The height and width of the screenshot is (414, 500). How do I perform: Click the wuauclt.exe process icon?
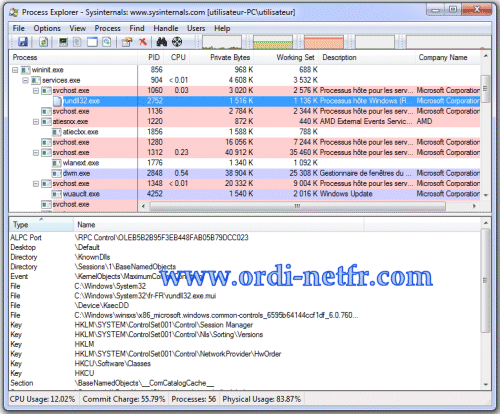tap(57, 194)
